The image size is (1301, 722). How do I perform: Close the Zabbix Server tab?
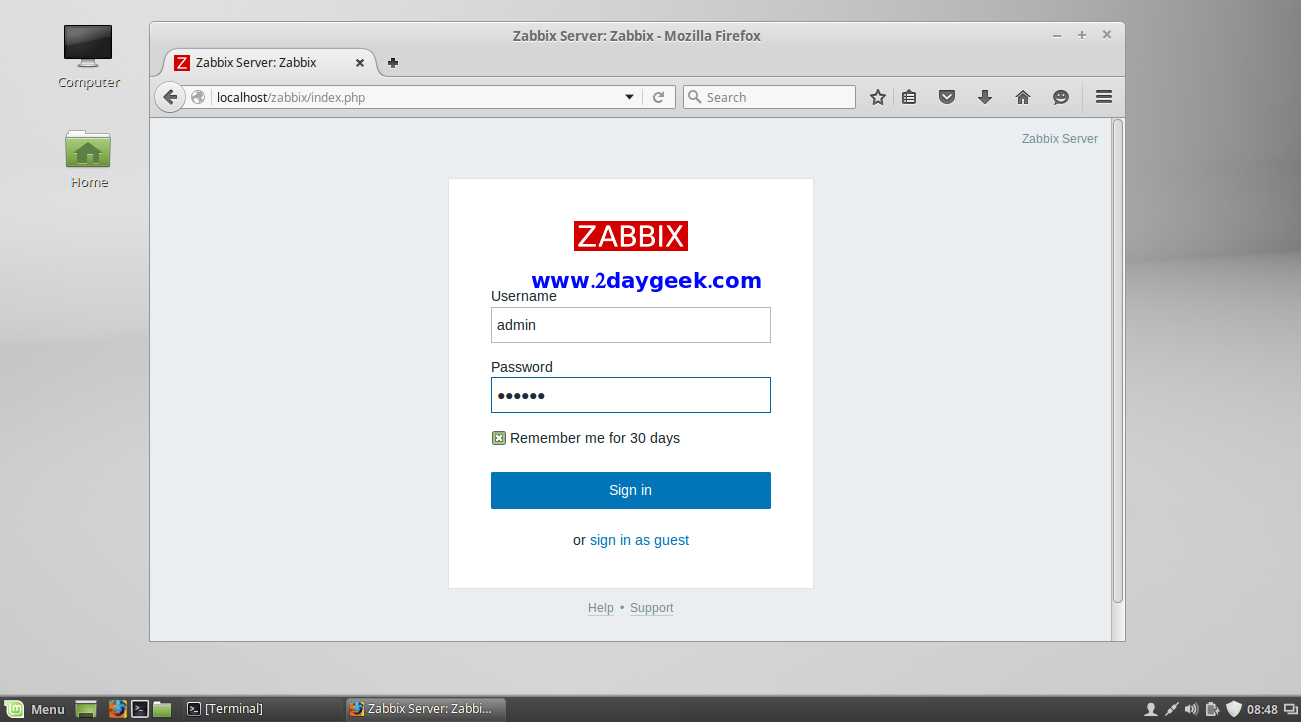360,62
